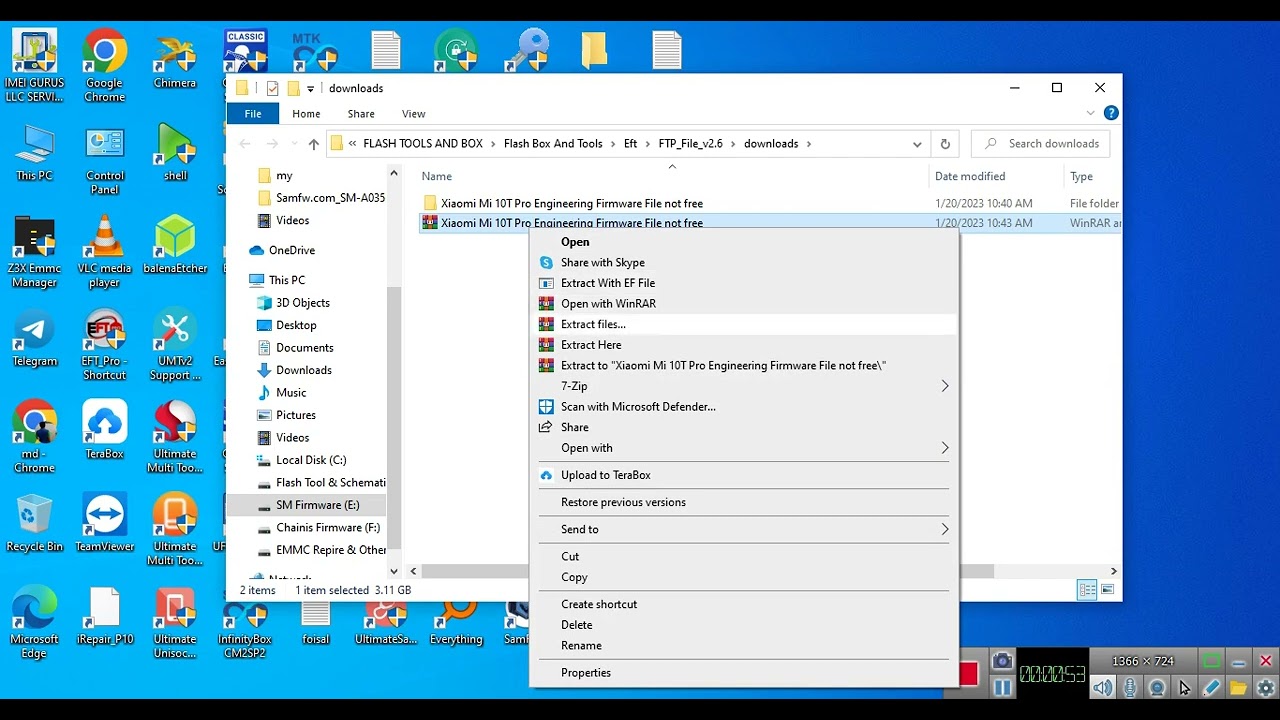Toggle recorder webcam overlay
Screen dimensions: 1280x720
tap(1157, 688)
